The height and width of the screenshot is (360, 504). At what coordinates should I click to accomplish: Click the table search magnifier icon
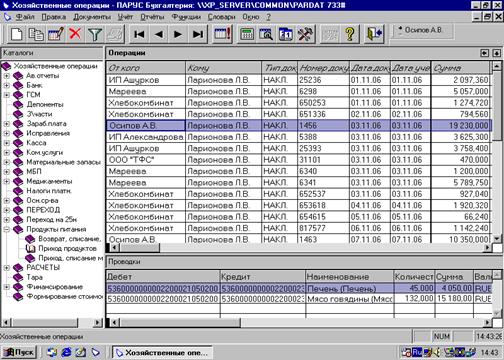[266, 34]
